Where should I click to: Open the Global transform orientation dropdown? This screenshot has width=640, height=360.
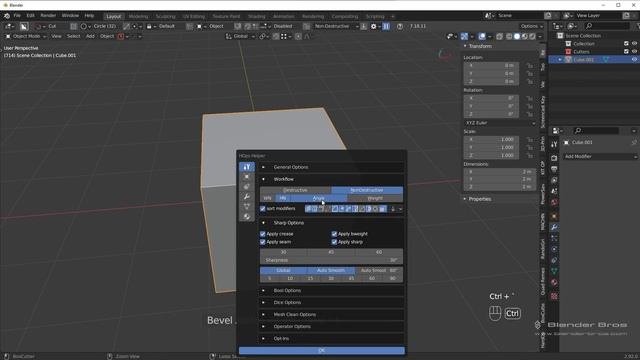tap(240, 36)
